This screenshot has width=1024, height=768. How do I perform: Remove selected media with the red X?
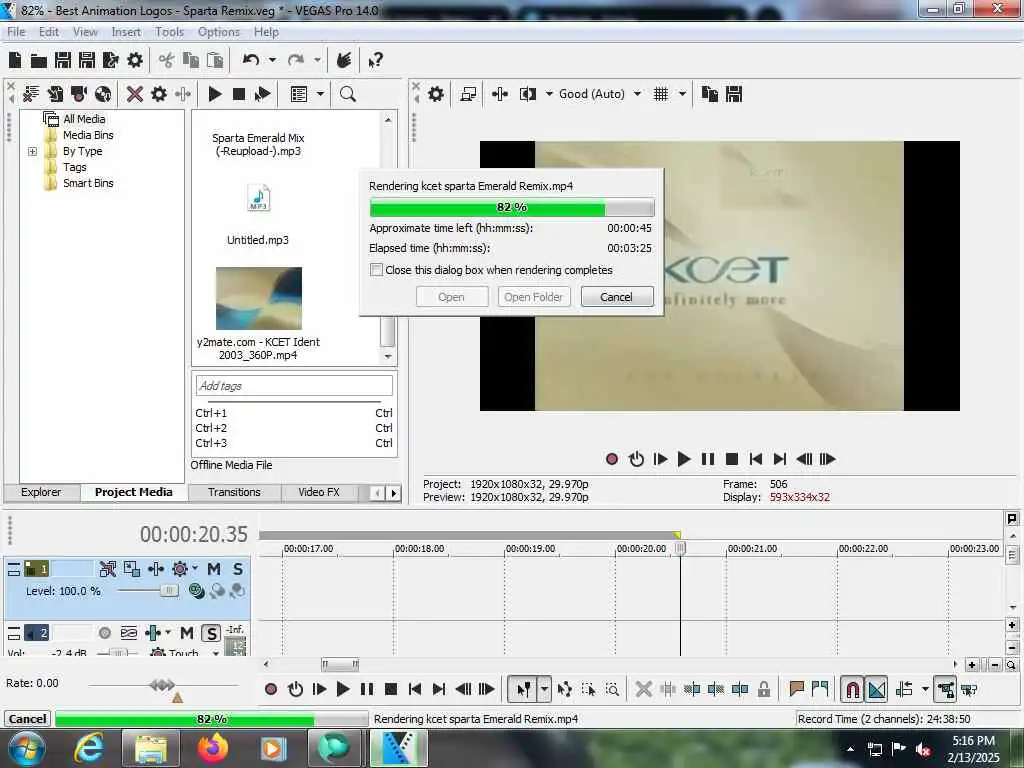coord(135,94)
